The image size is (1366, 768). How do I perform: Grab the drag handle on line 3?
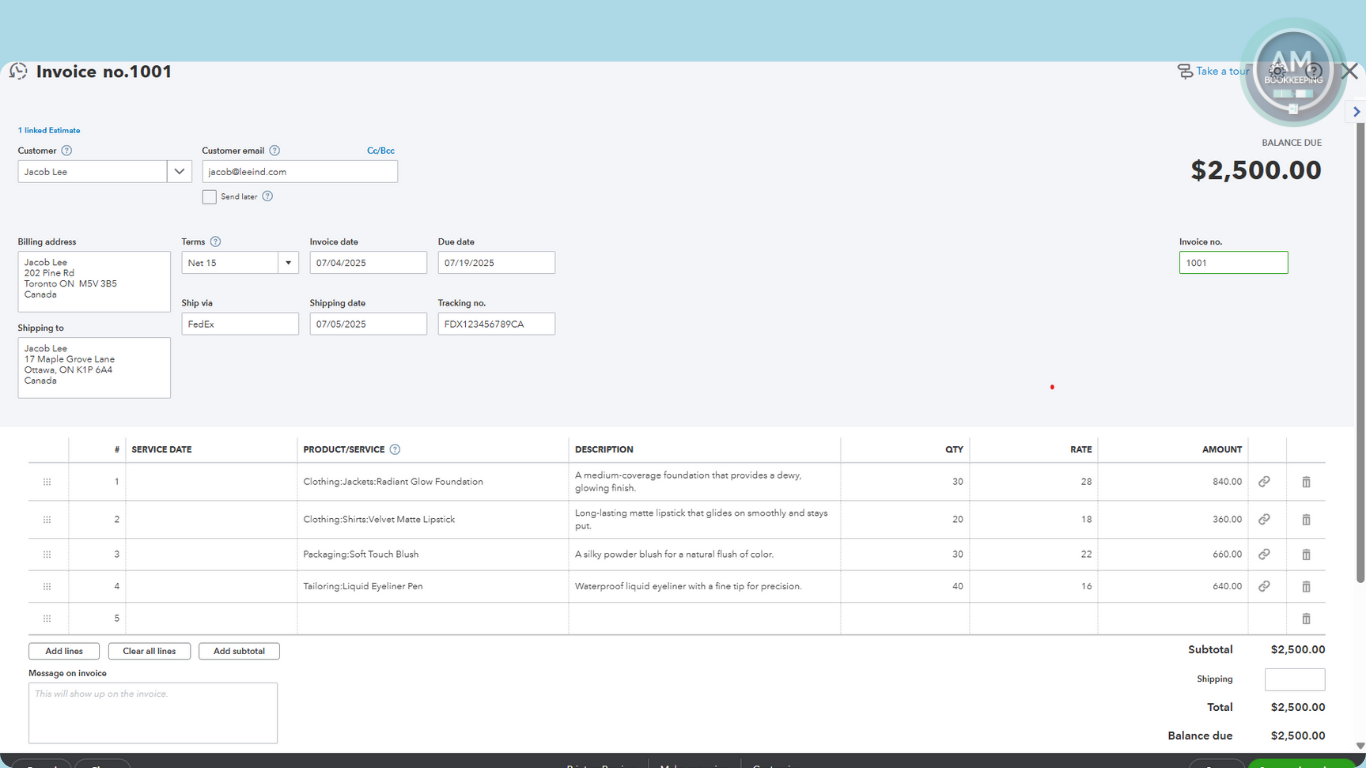click(47, 555)
